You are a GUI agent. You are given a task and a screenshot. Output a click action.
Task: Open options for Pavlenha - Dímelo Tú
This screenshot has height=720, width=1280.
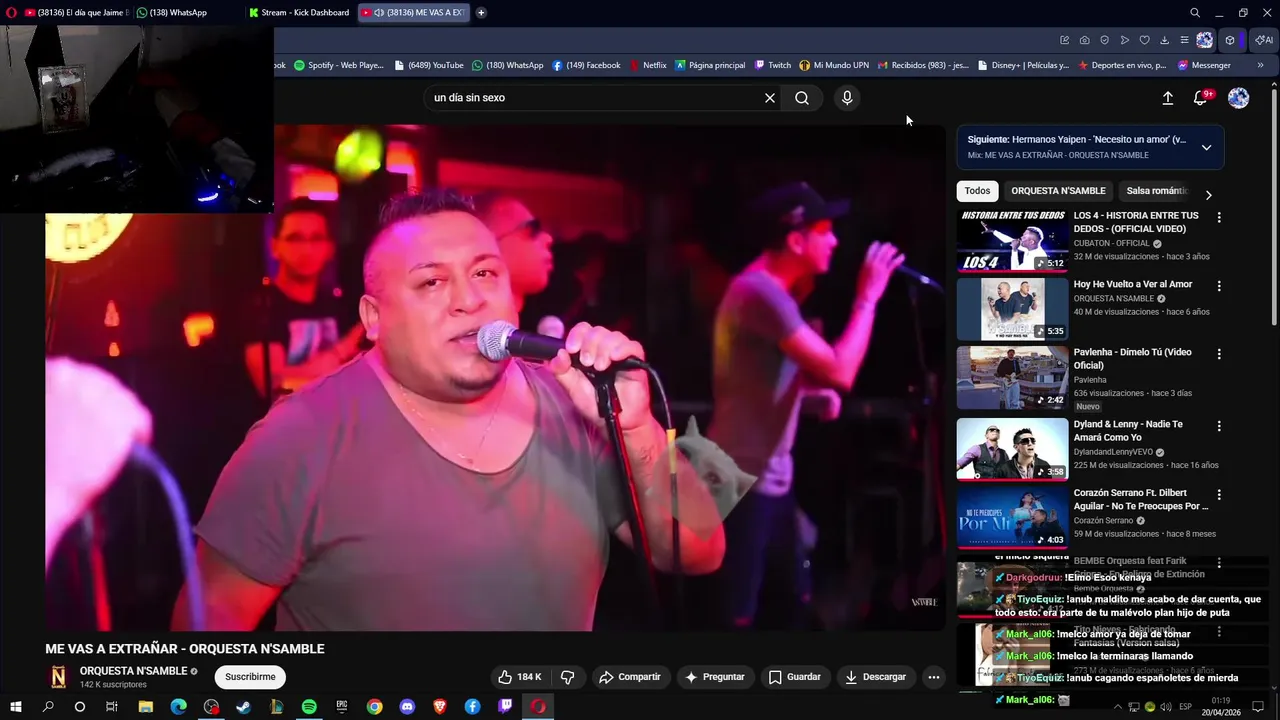[x=1218, y=354]
